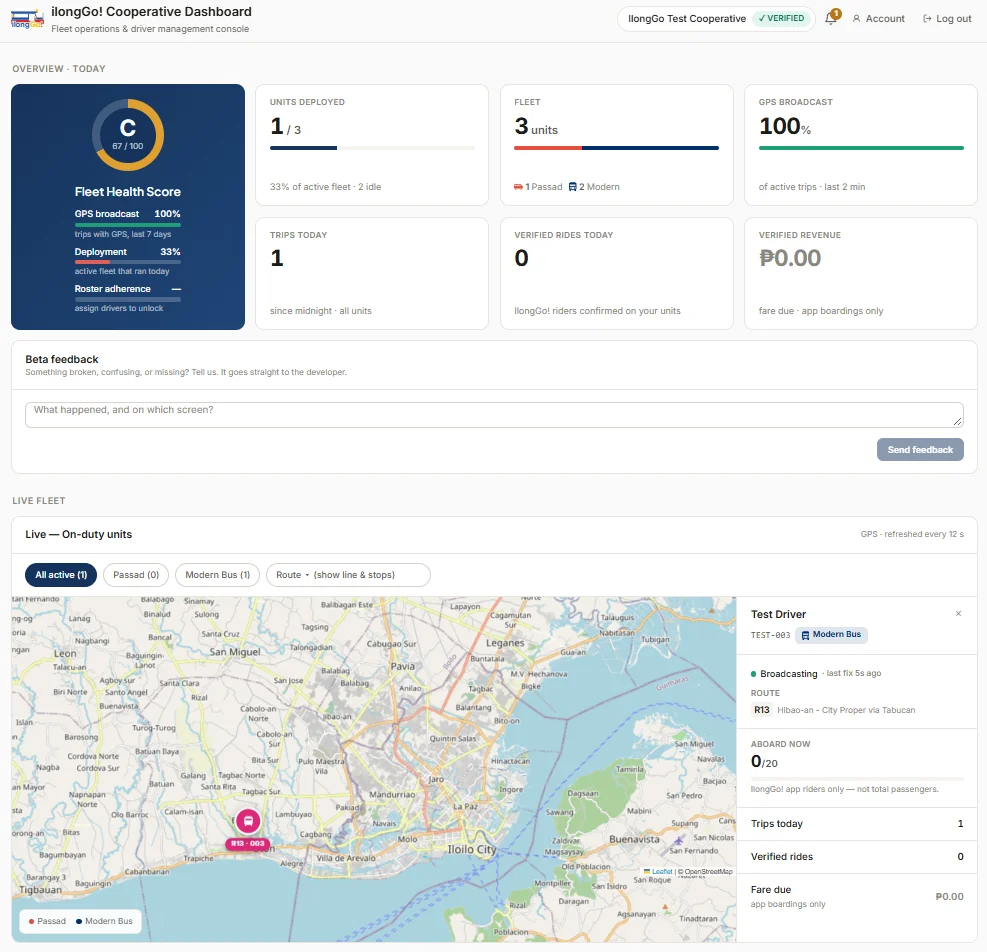The height and width of the screenshot is (952, 987).
Task: Click the GPS Broadcast green progress bar
Action: coord(860,148)
